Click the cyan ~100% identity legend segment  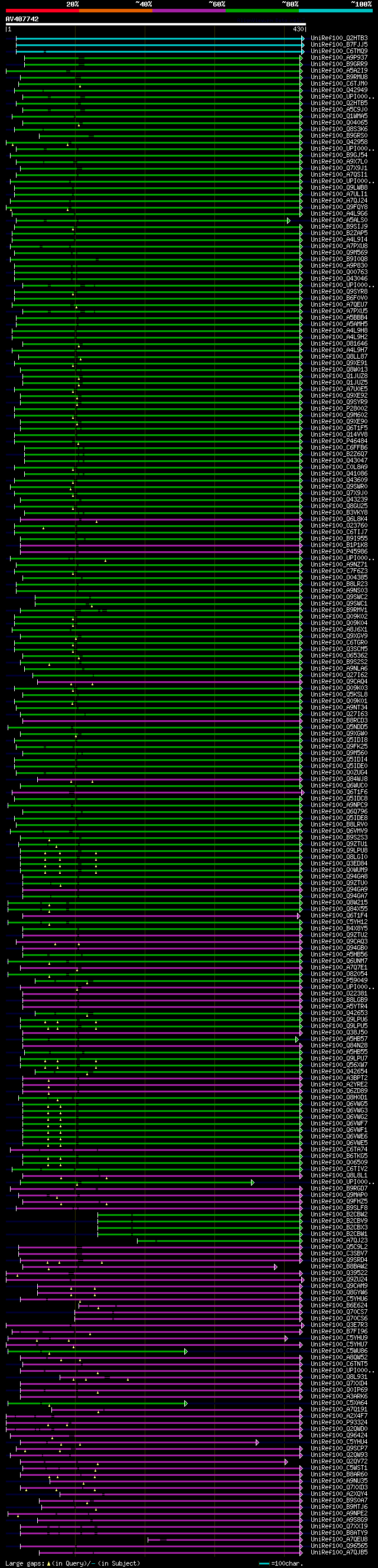tap(336, 11)
